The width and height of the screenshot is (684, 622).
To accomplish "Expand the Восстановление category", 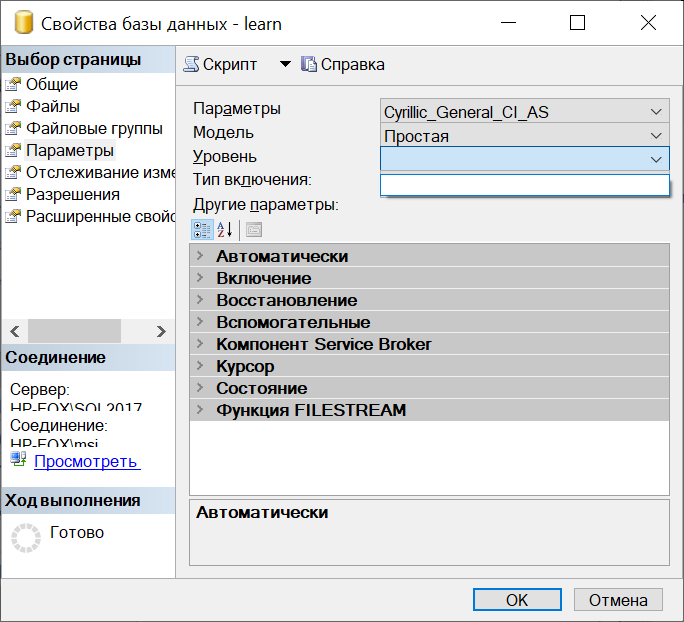I will point(200,300).
